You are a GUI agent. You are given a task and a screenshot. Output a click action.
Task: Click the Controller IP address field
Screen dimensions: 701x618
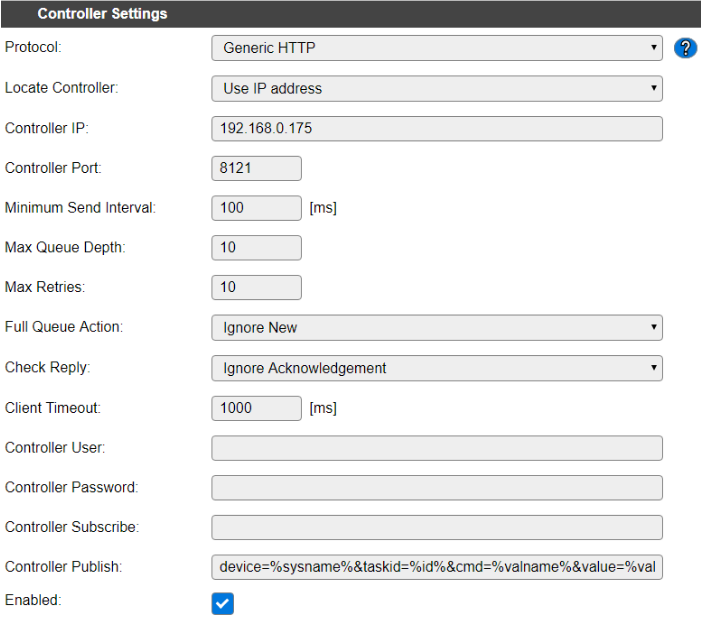[437, 128]
